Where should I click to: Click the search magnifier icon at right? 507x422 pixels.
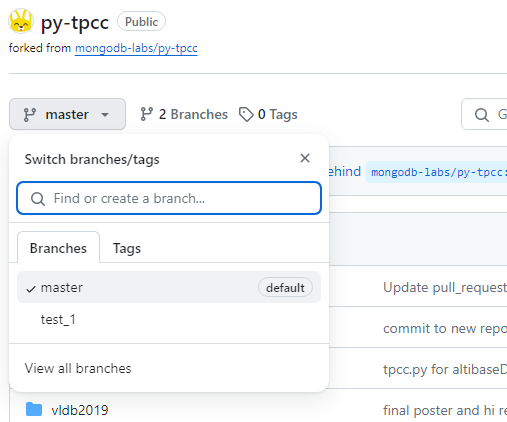tap(482, 115)
